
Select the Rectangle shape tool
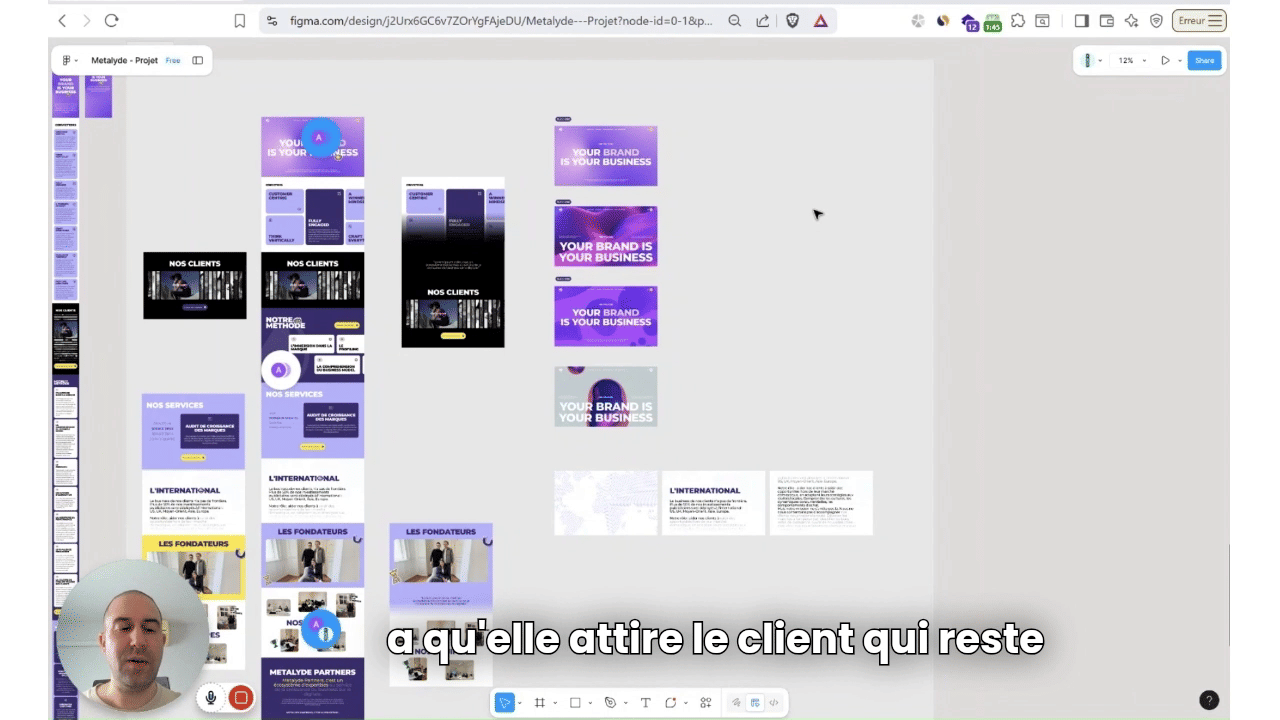(x=575, y=703)
